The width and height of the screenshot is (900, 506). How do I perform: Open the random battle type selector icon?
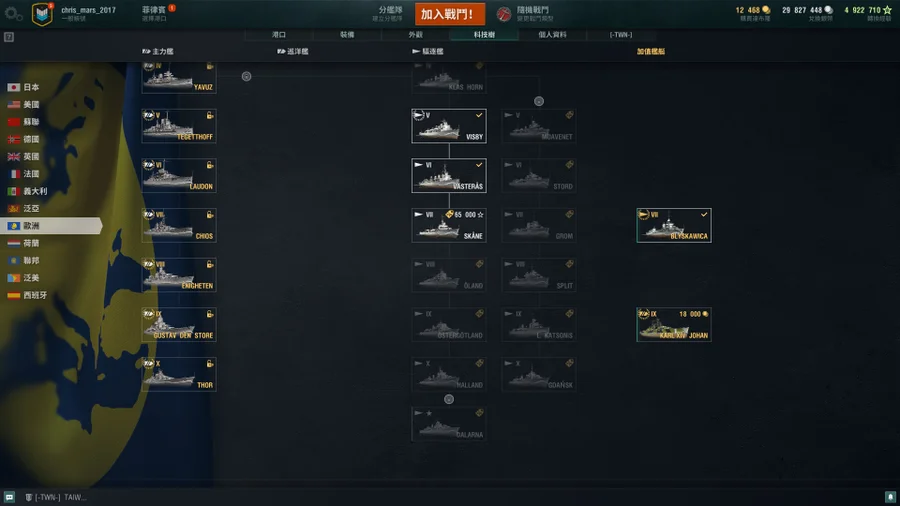503,14
